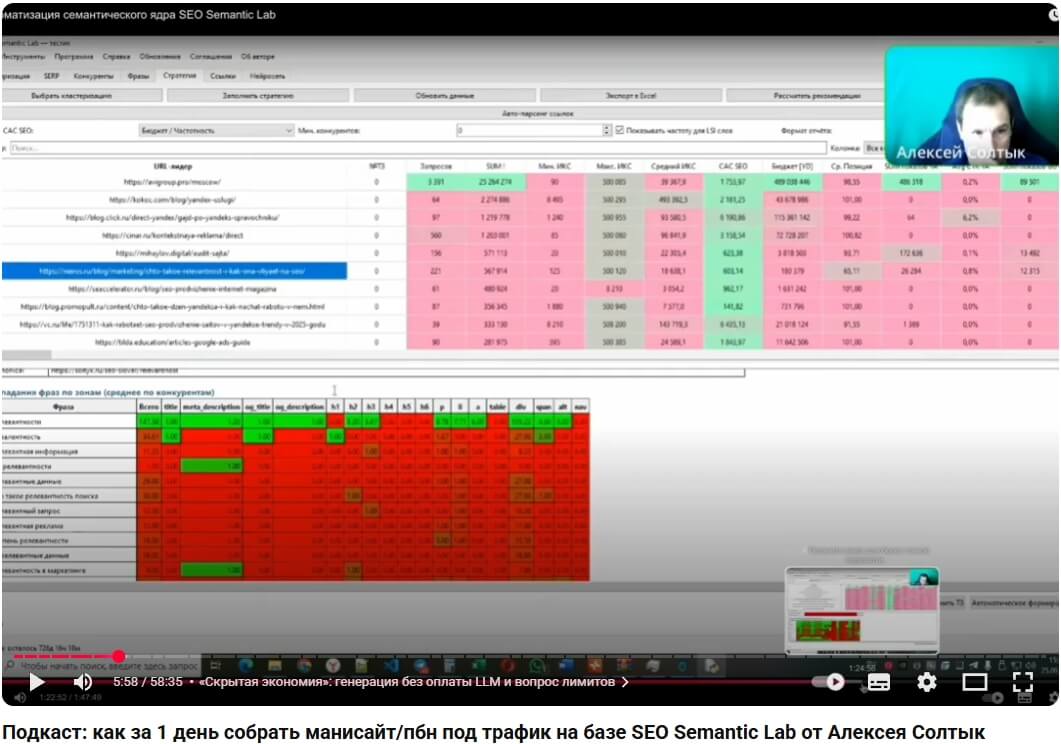Go fullscreen using the fullscreen icon
Viewport: 1061px width, 744px height.
(1022, 682)
